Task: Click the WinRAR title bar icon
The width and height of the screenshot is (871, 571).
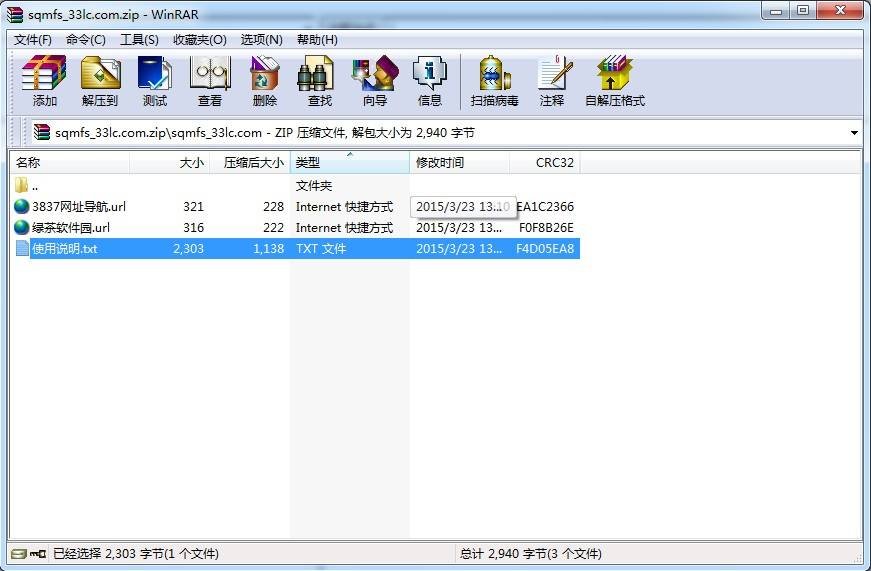Action: pyautogui.click(x=15, y=14)
